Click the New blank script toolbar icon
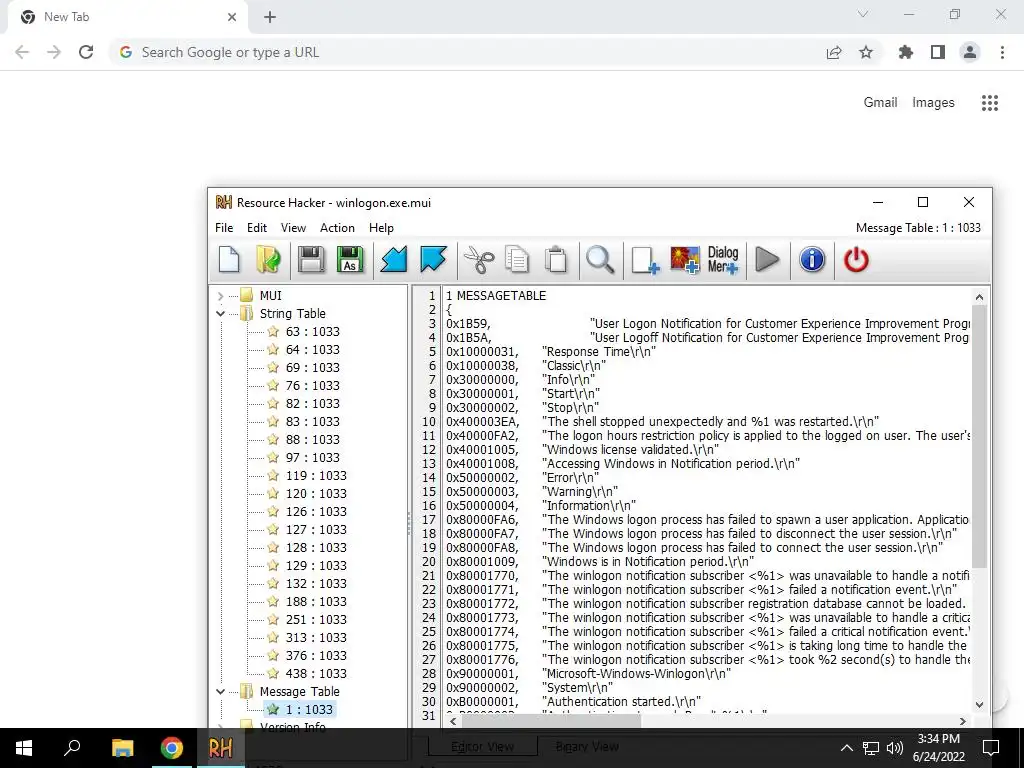 click(229, 260)
